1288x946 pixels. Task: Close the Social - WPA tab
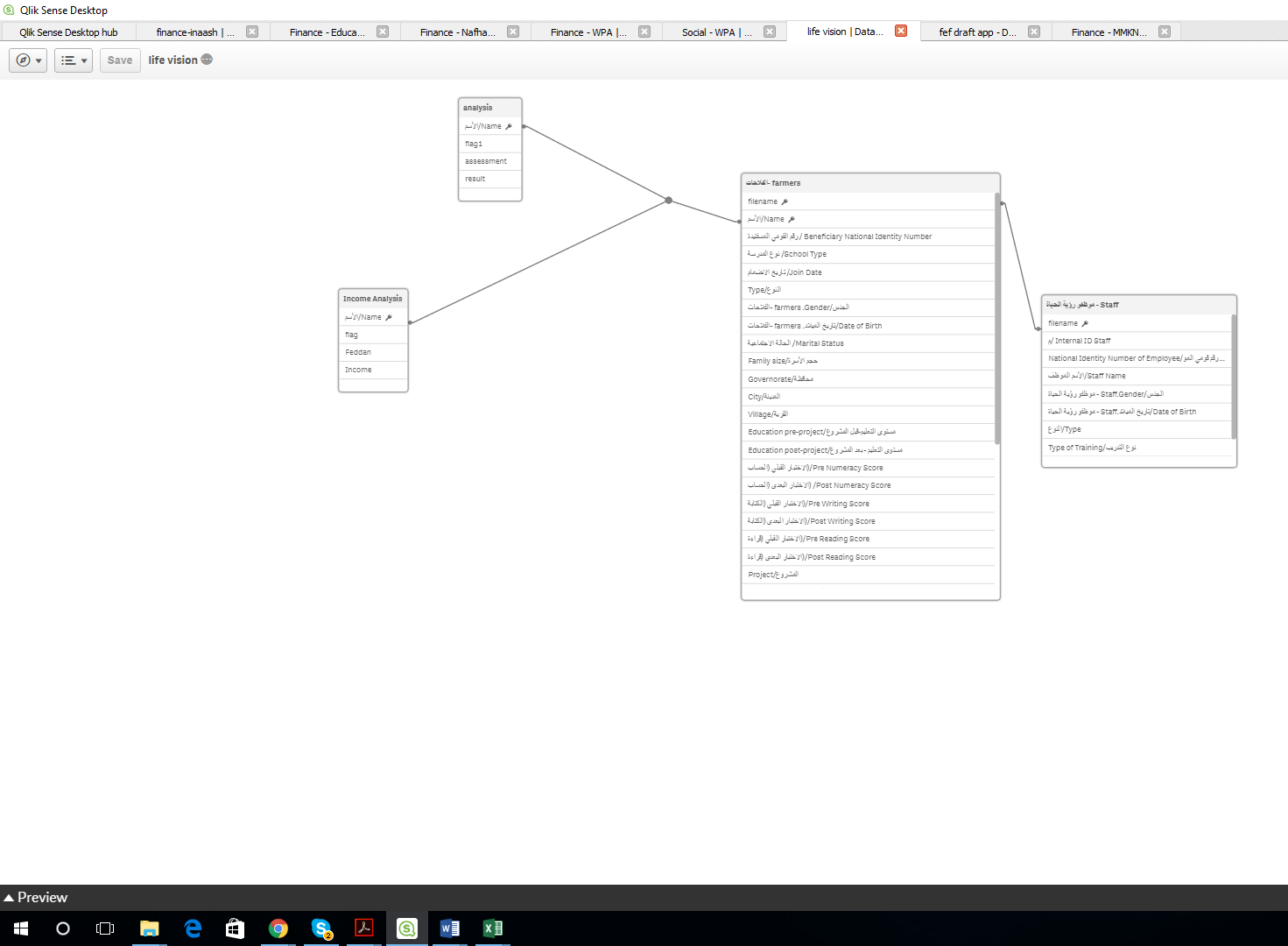(770, 32)
